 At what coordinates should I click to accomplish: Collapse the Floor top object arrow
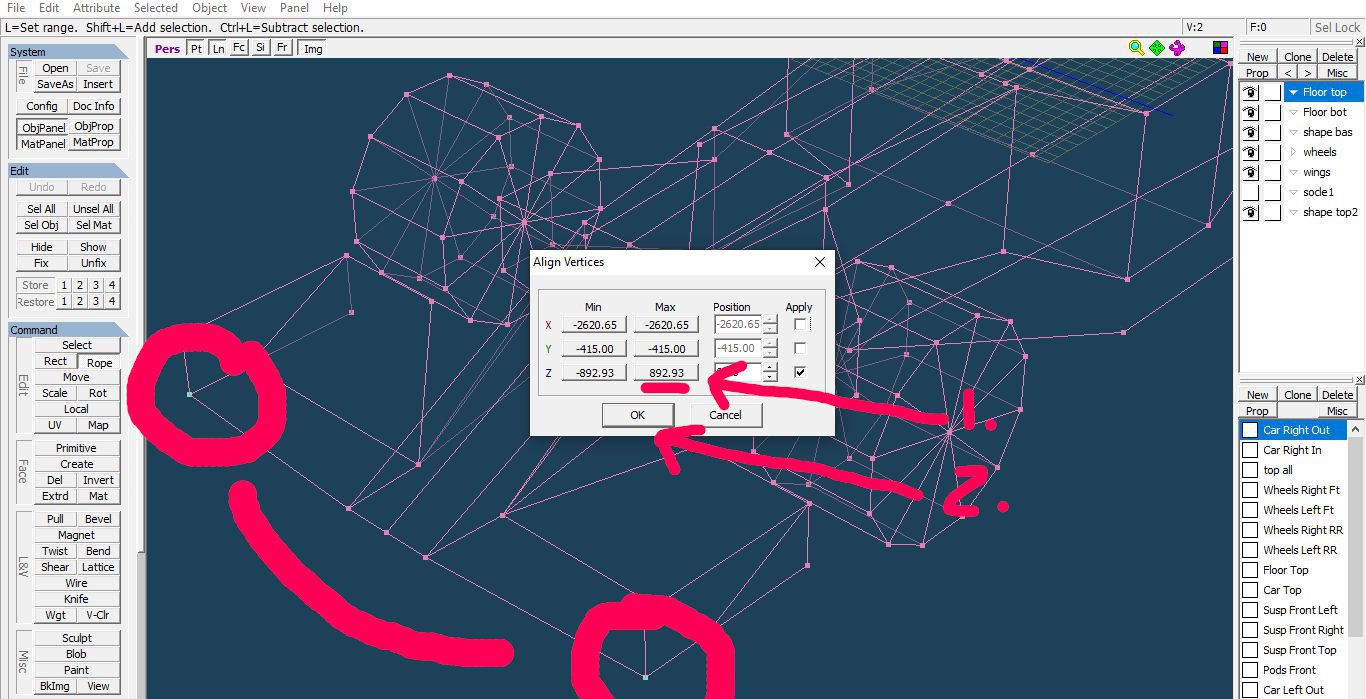(1293, 92)
